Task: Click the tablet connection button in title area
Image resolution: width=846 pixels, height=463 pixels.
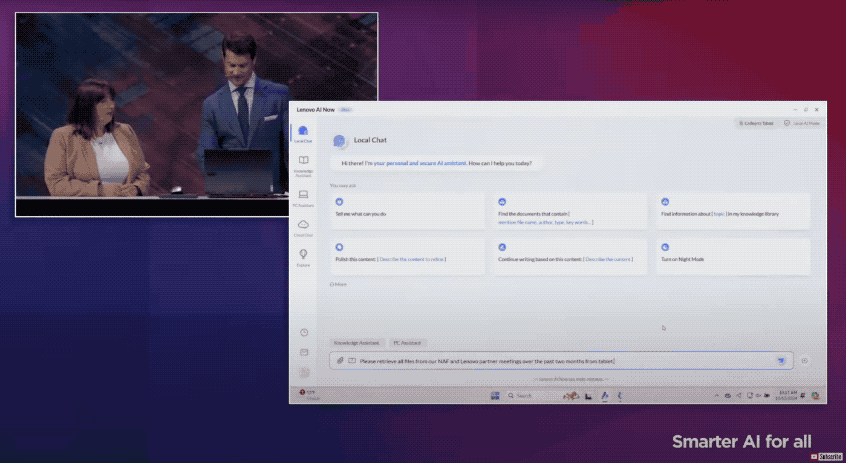Action: click(x=756, y=123)
